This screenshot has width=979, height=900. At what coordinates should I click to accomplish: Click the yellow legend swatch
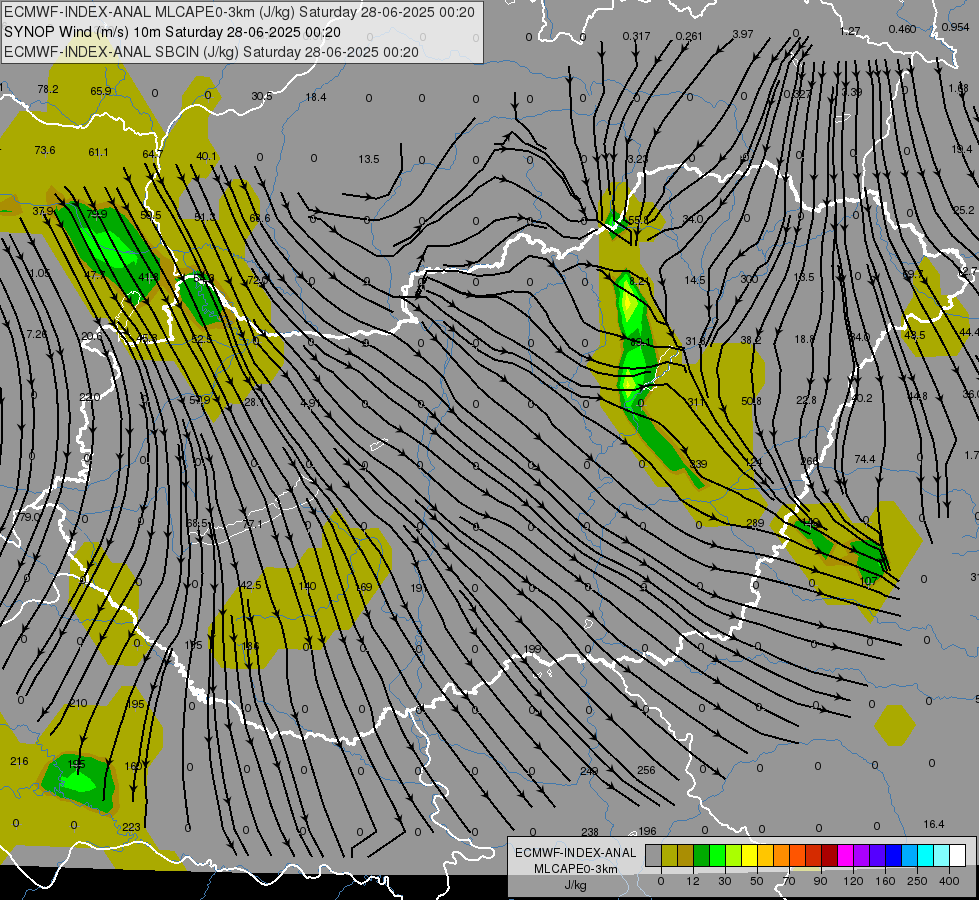(x=750, y=855)
